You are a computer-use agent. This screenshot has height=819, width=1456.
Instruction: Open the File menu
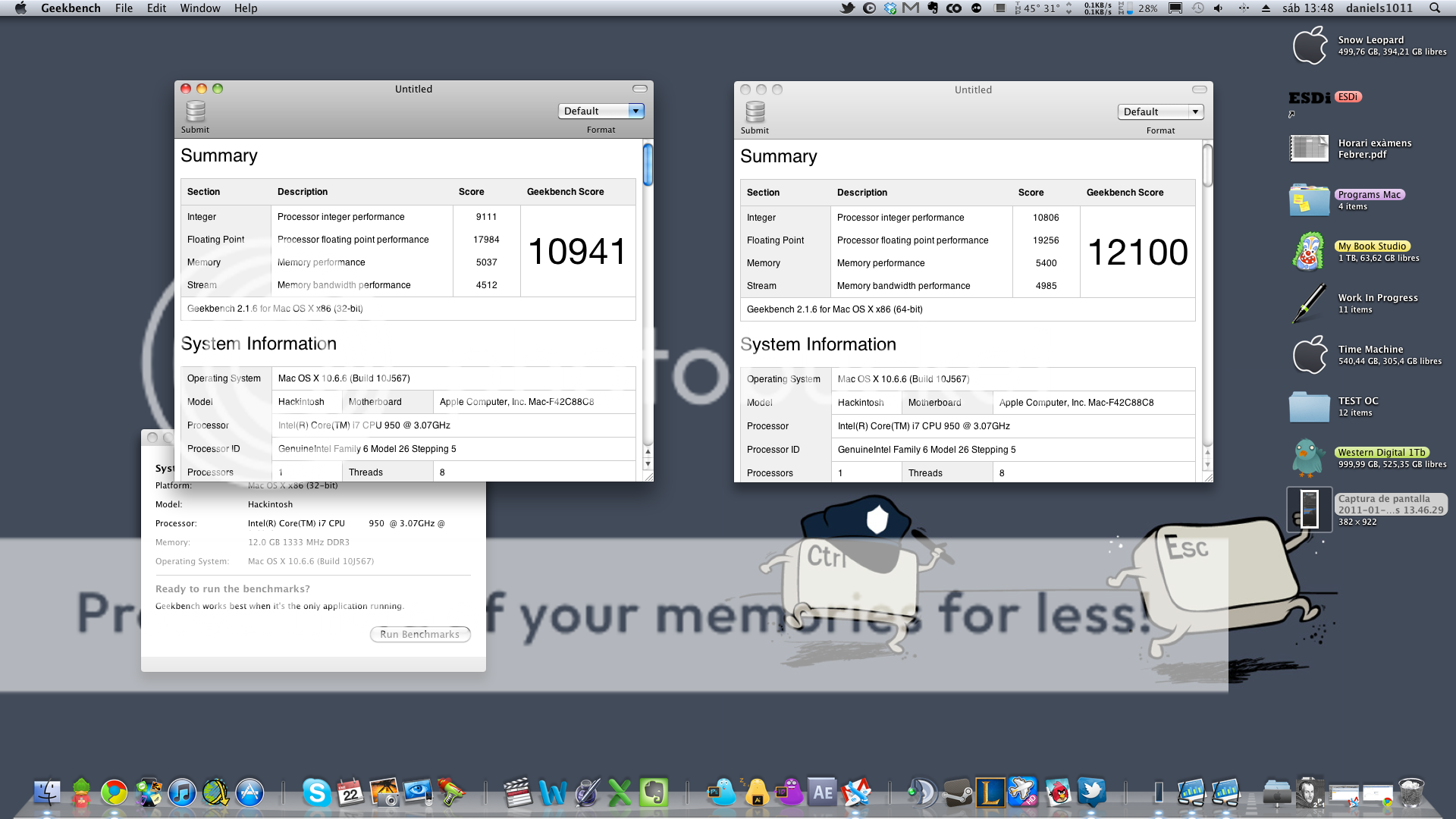pyautogui.click(x=124, y=8)
